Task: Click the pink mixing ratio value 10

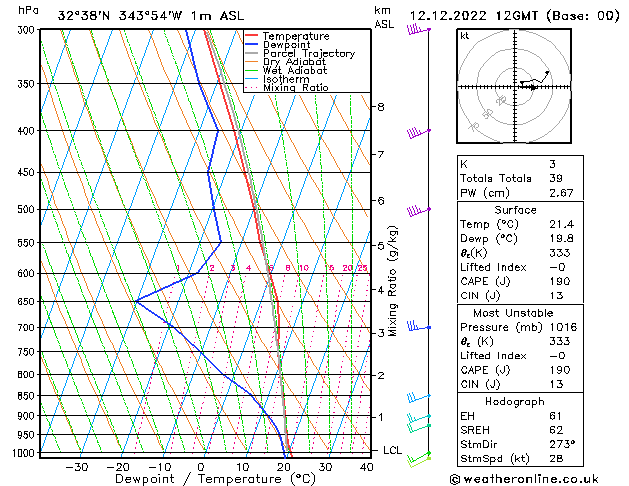Action: point(304,268)
